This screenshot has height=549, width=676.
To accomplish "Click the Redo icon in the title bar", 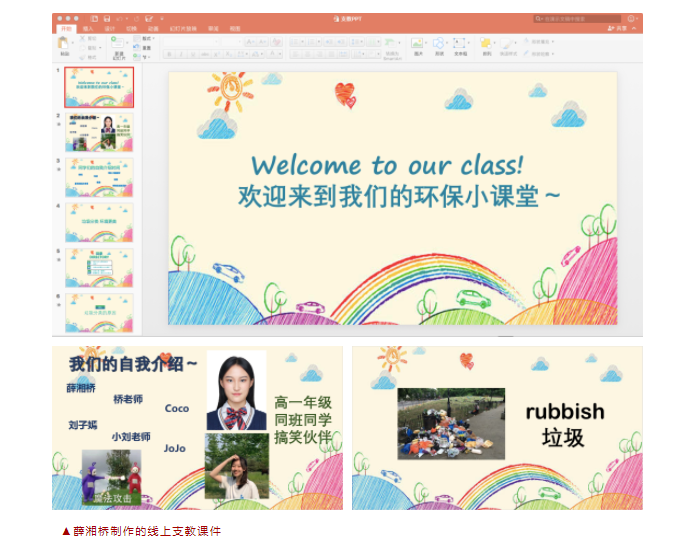I will [x=136, y=19].
